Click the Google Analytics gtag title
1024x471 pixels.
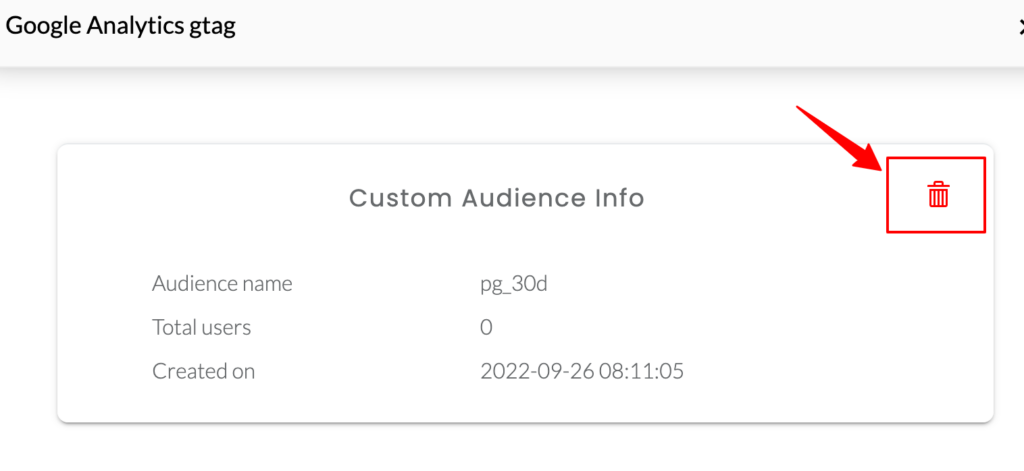(x=121, y=26)
